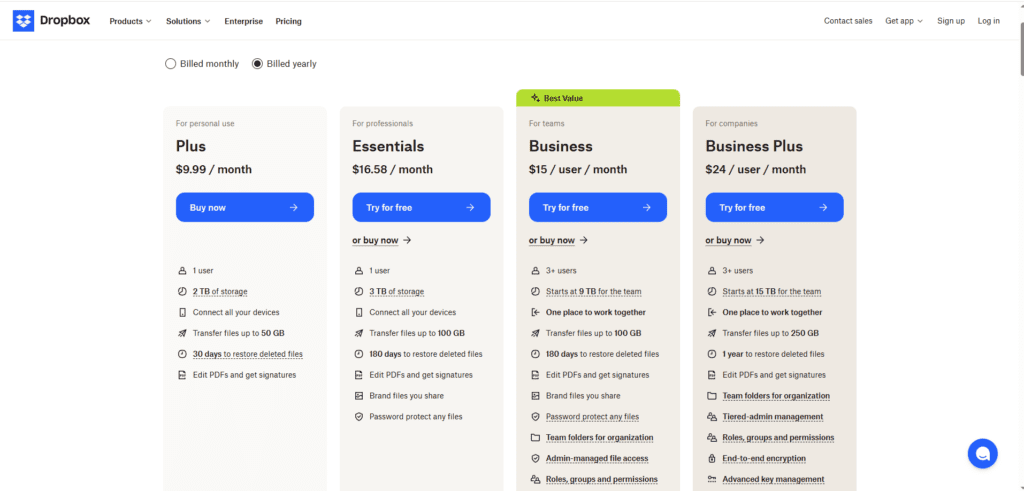Click the lock icon beside 'End-to-end encryption'
The image size is (1024, 491).
pos(711,458)
